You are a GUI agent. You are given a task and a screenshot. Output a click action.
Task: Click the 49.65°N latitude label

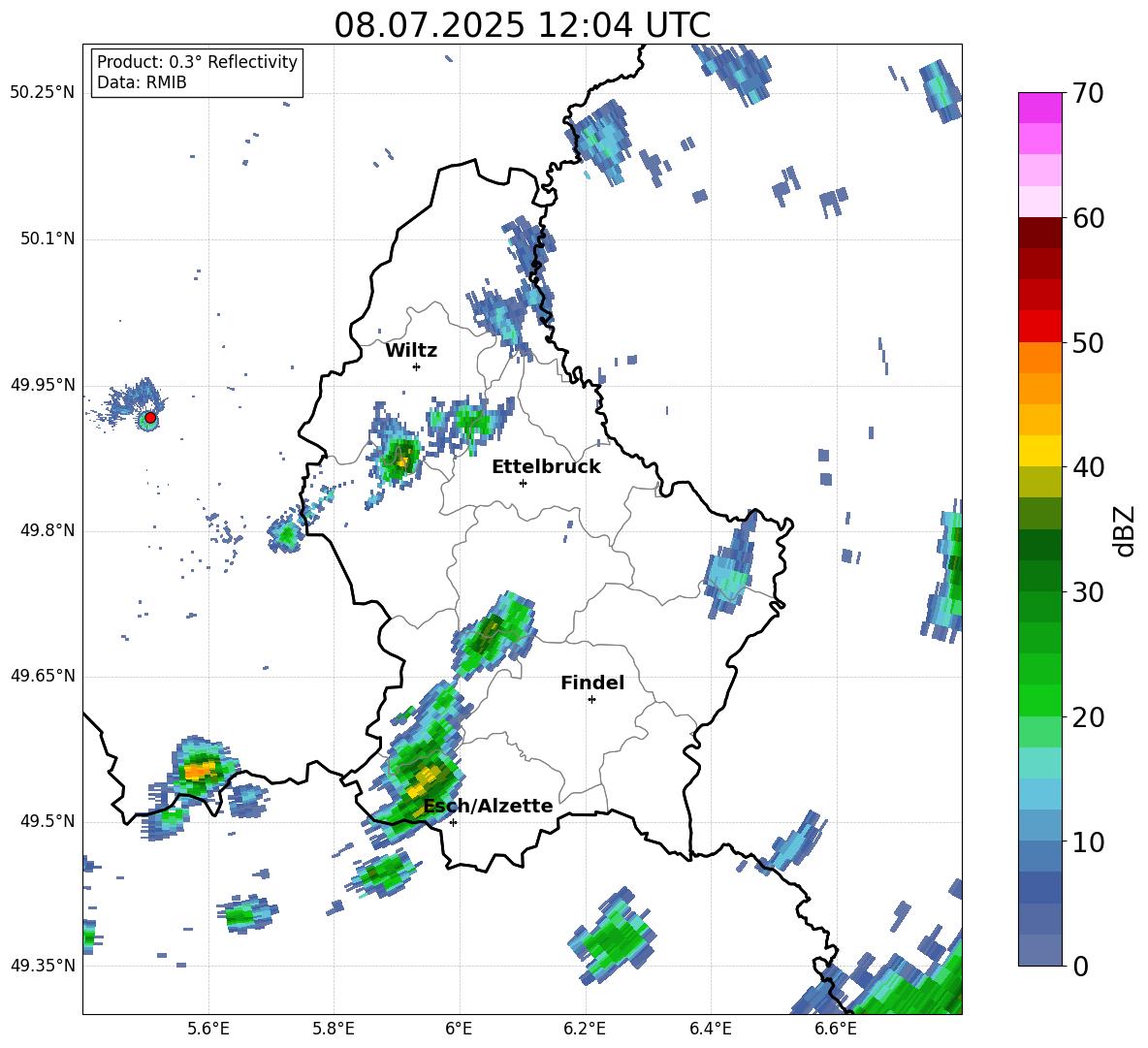point(43,675)
